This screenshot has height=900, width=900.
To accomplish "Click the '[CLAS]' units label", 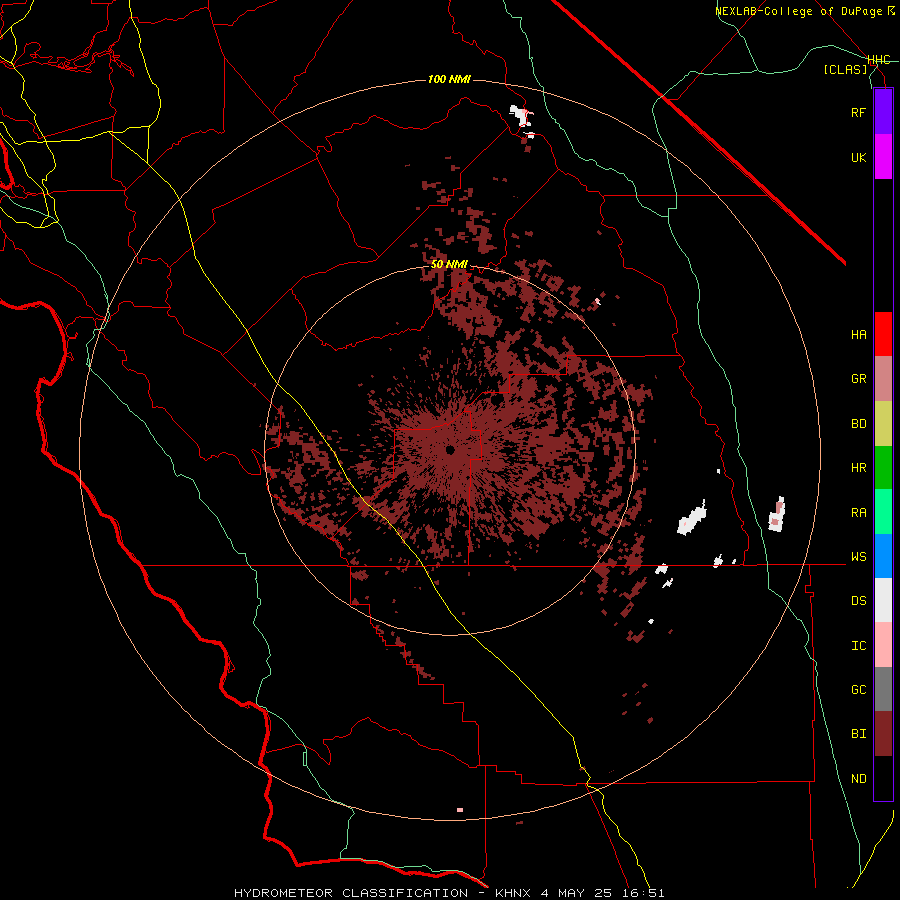I will click(845, 69).
